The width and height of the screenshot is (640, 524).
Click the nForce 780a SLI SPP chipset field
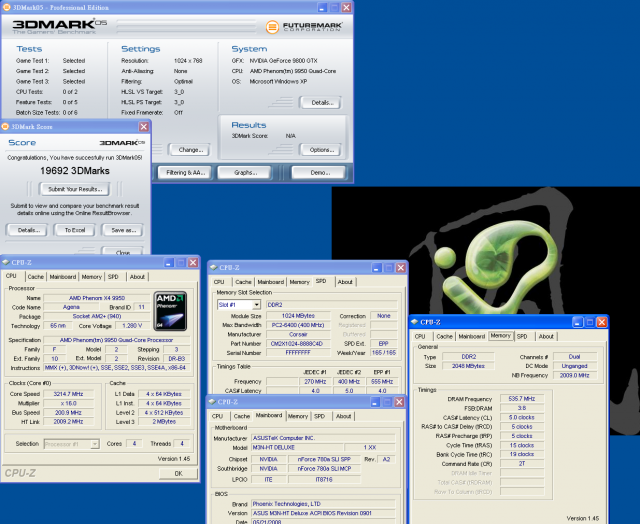[324, 459]
